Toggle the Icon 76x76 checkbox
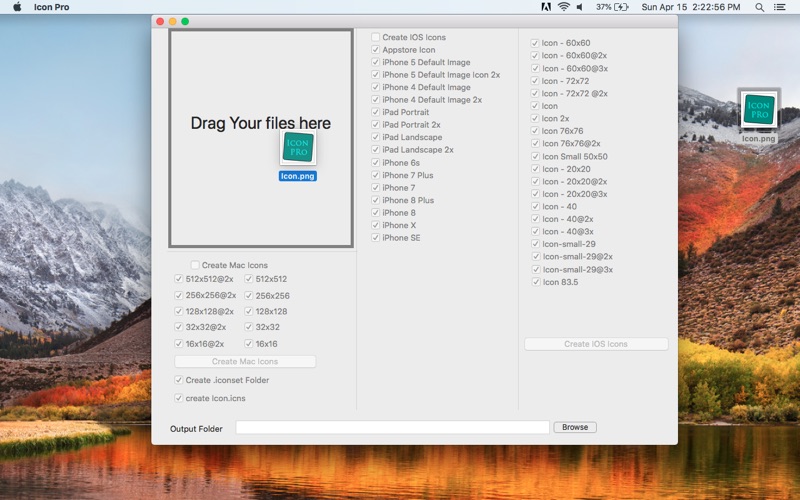The image size is (800, 500). tap(535, 131)
